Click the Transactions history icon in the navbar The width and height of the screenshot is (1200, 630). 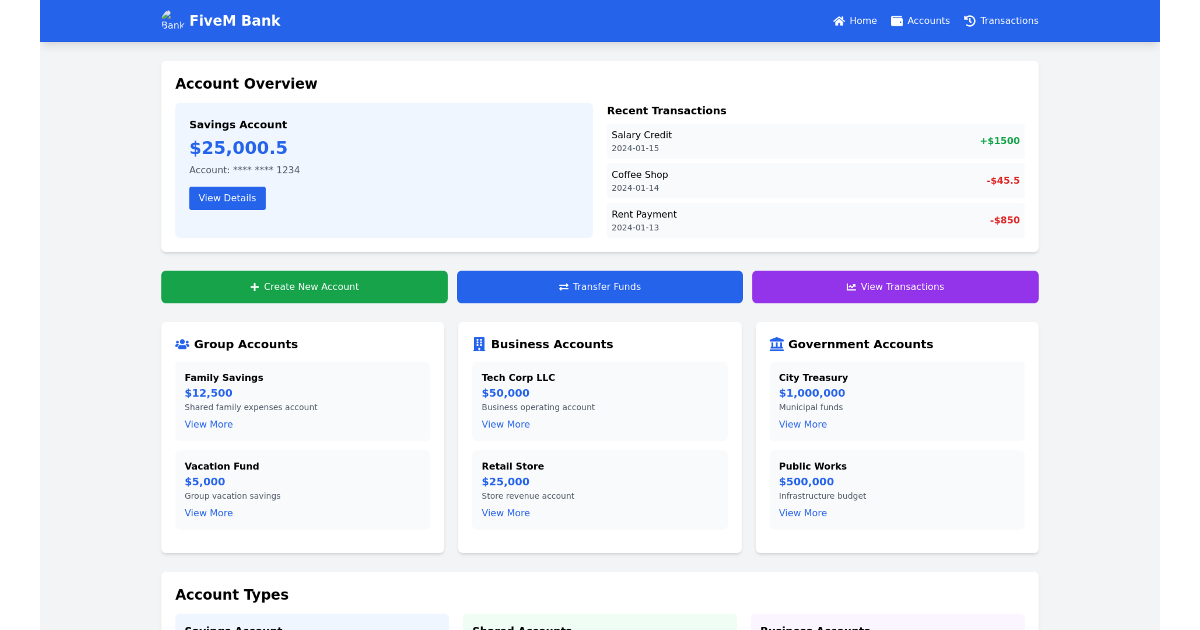[969, 20]
